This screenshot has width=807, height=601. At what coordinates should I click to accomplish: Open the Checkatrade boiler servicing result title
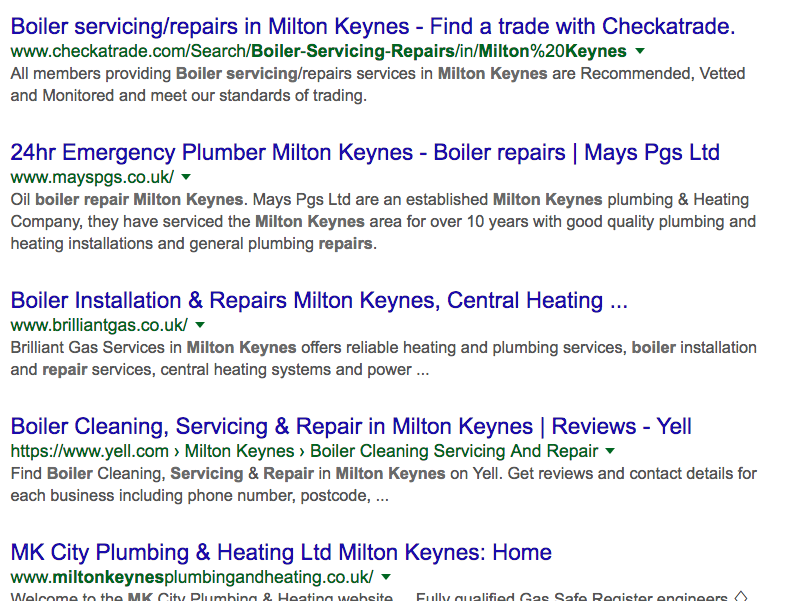click(372, 25)
